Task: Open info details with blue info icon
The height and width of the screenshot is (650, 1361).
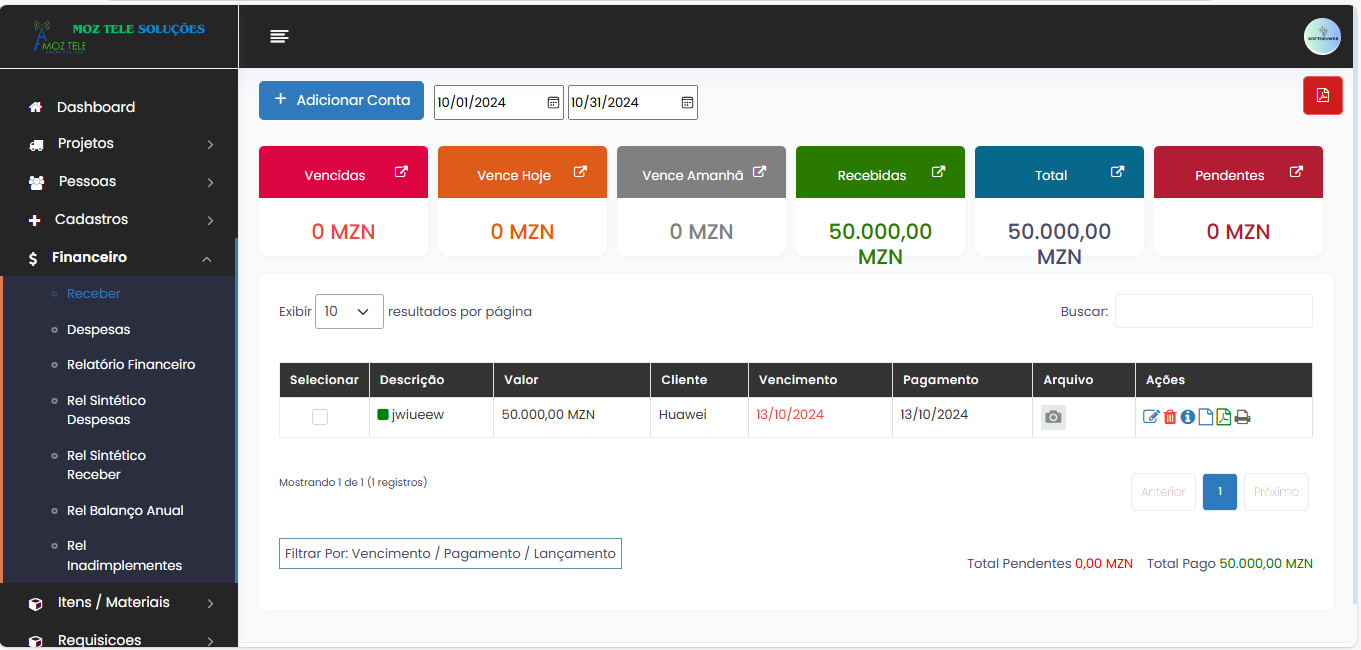Action: (x=1188, y=416)
